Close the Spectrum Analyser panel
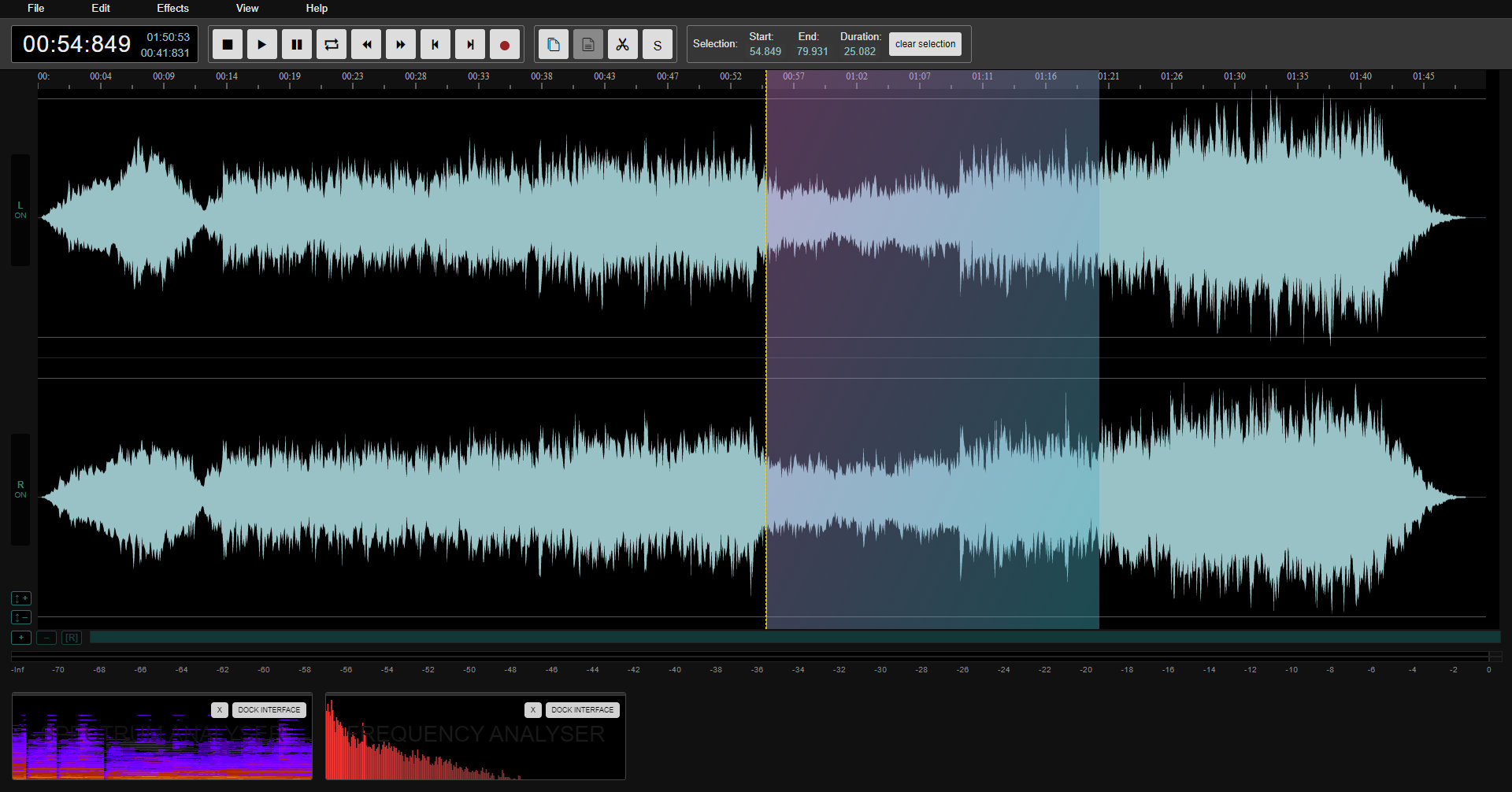1512x792 pixels. click(220, 709)
